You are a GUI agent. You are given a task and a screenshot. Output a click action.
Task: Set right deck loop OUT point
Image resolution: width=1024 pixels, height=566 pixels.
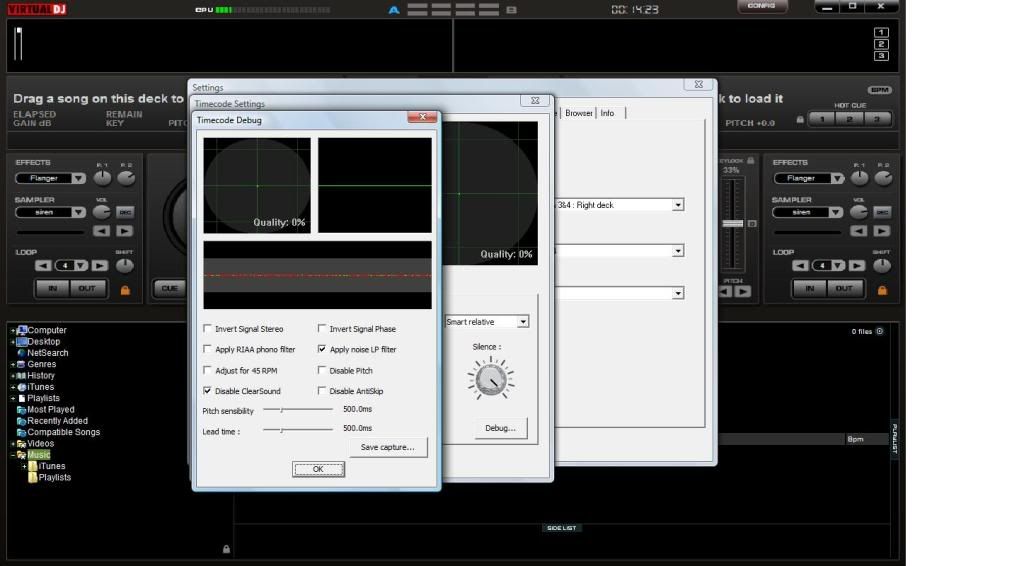[844, 288]
